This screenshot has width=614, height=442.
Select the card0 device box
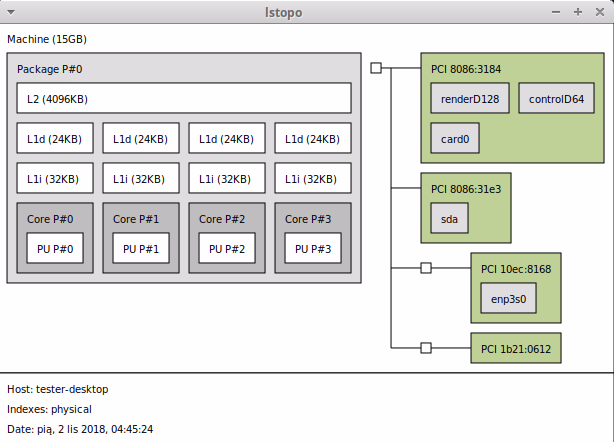(x=455, y=138)
